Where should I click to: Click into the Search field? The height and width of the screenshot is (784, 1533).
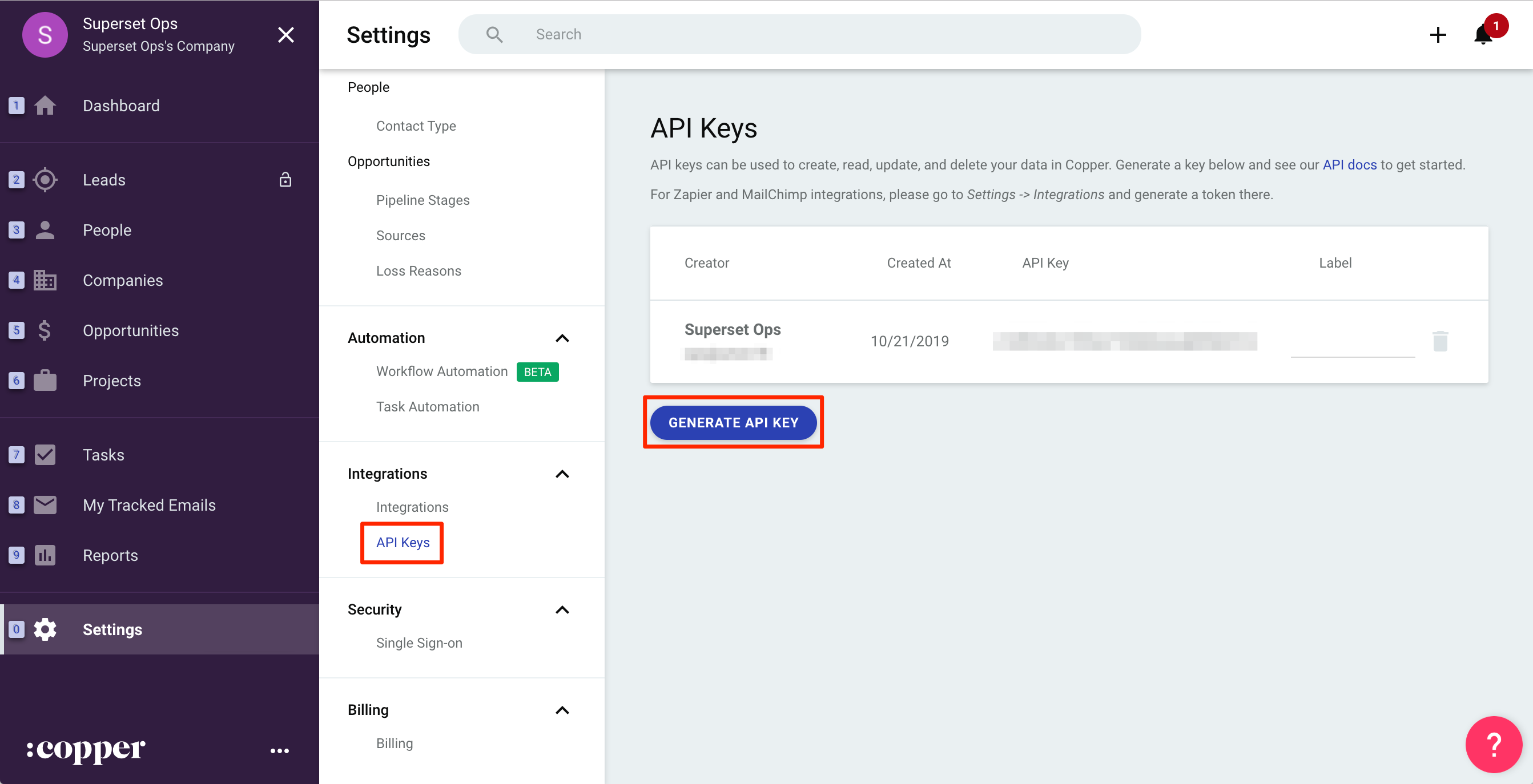click(x=799, y=34)
